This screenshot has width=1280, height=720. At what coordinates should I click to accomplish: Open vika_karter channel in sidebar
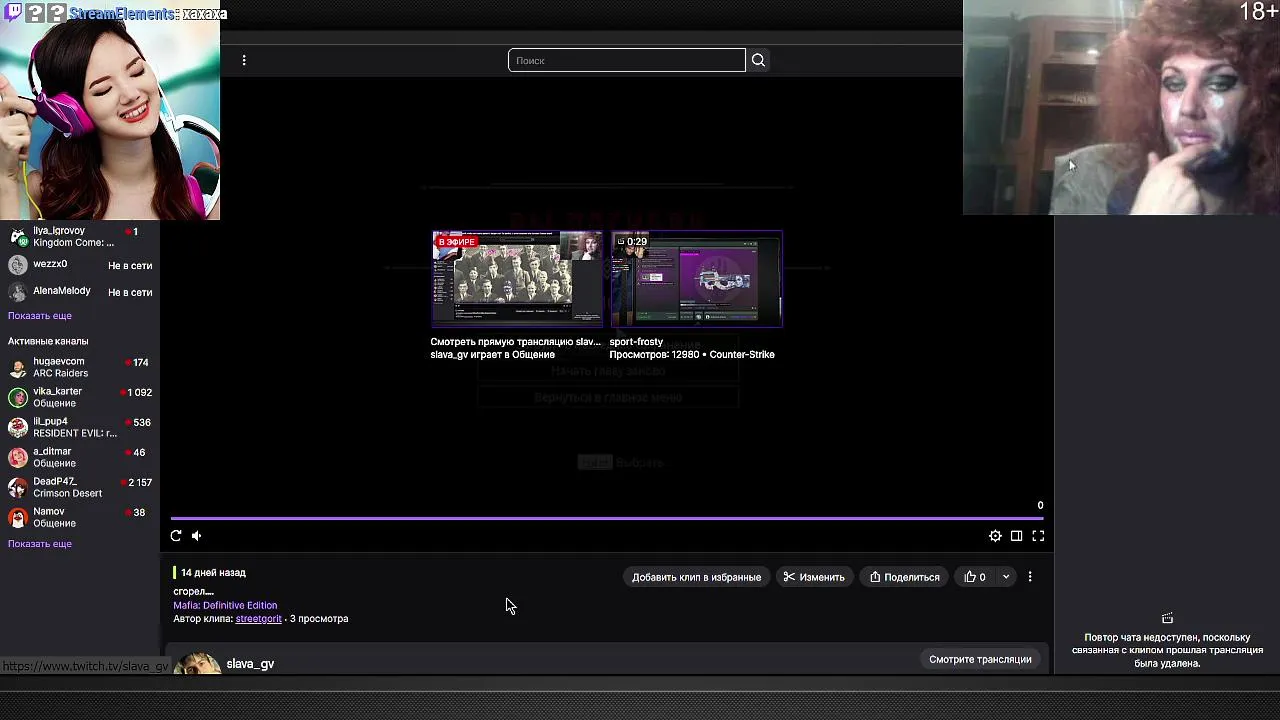(x=80, y=397)
